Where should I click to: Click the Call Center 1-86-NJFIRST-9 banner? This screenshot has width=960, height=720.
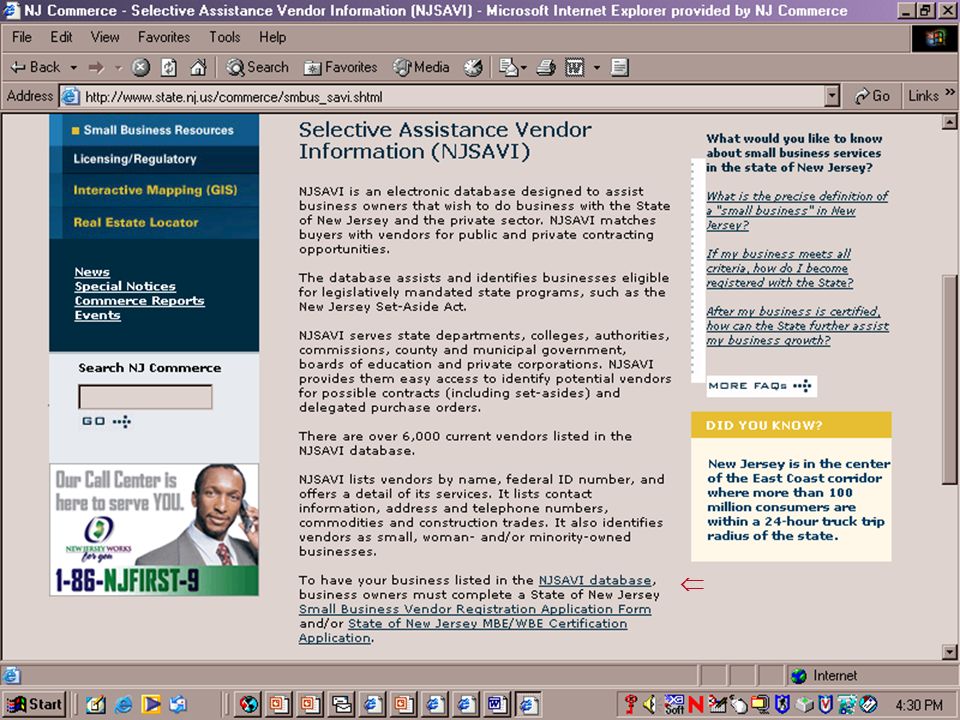pyautogui.click(x=154, y=529)
